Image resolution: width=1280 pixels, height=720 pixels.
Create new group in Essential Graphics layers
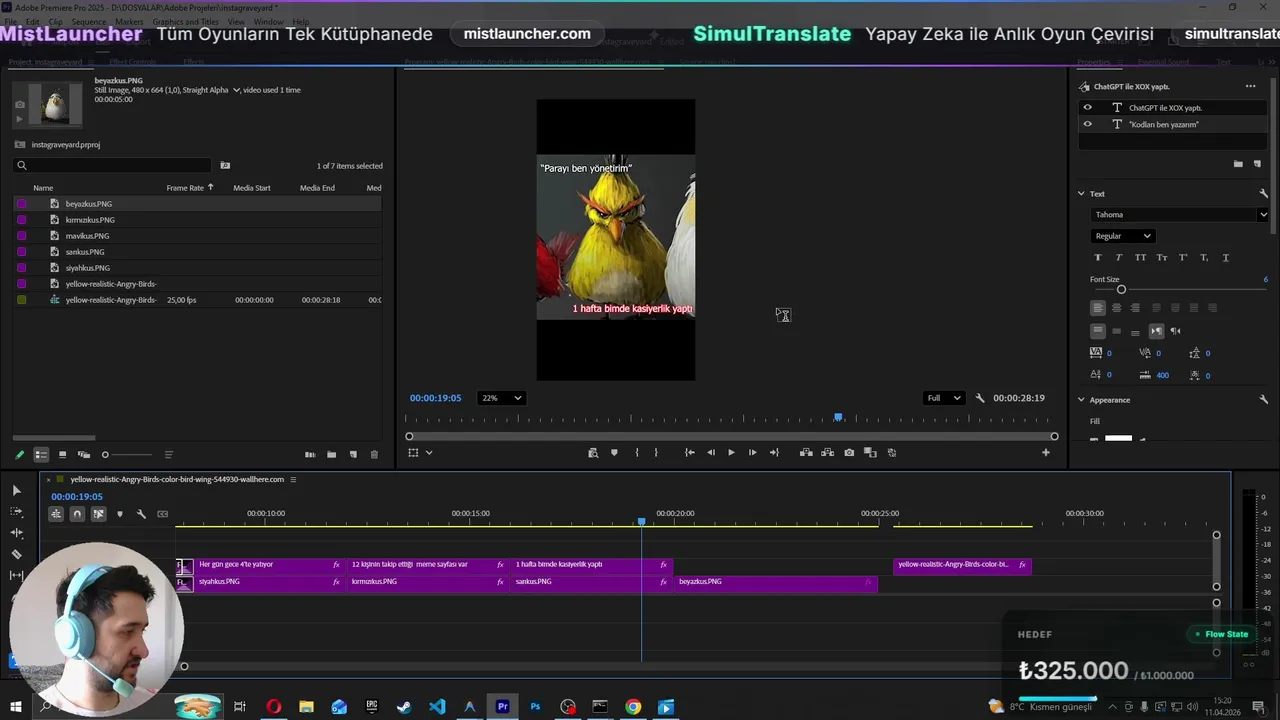(x=1238, y=164)
